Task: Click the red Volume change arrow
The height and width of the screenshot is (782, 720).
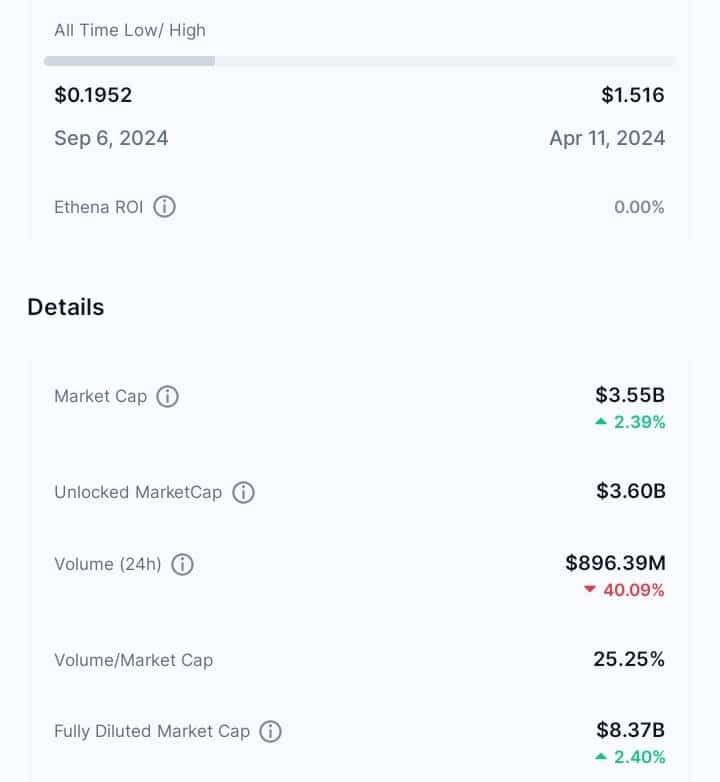Action: (590, 589)
